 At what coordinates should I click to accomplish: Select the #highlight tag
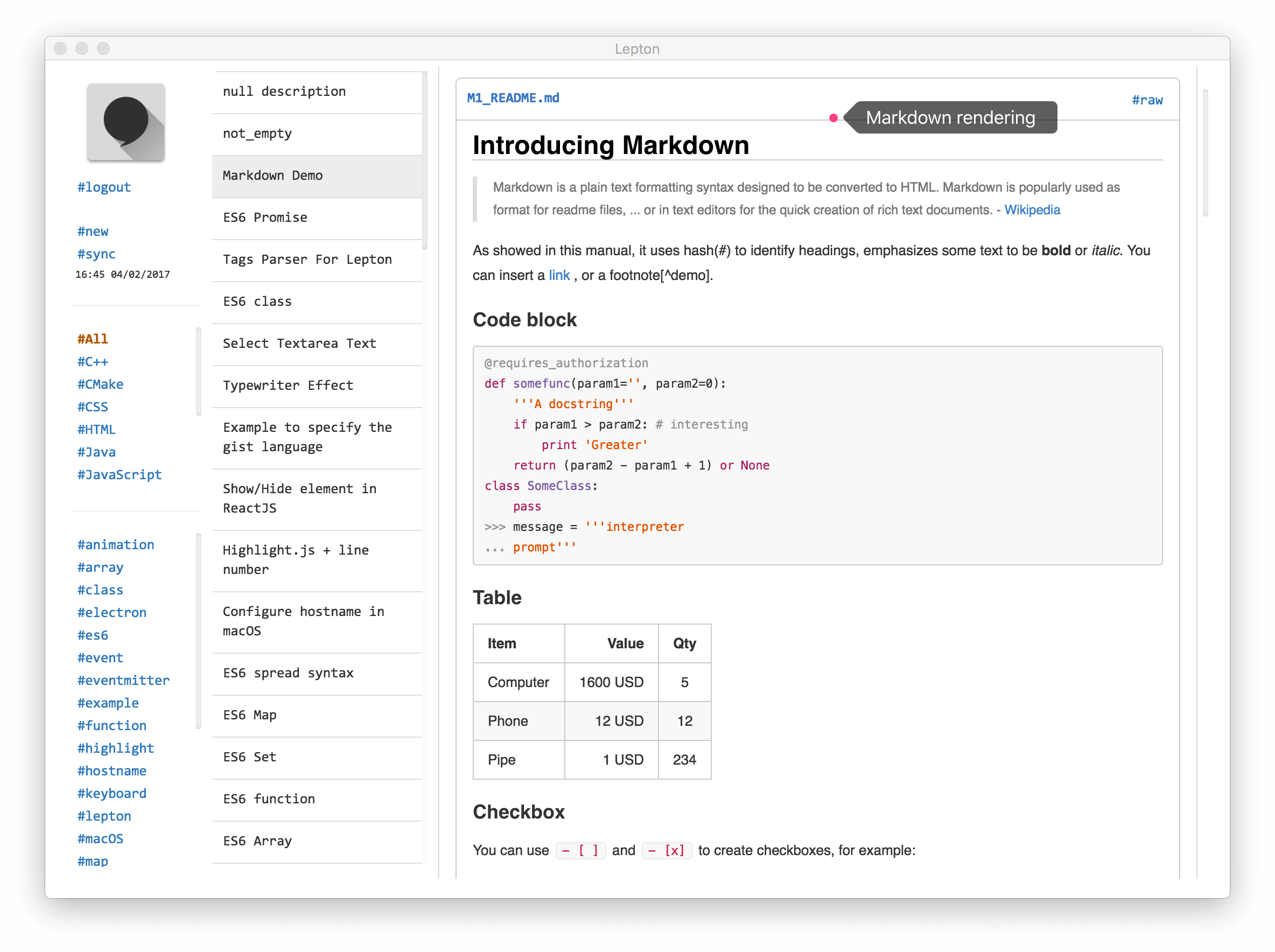(115, 748)
